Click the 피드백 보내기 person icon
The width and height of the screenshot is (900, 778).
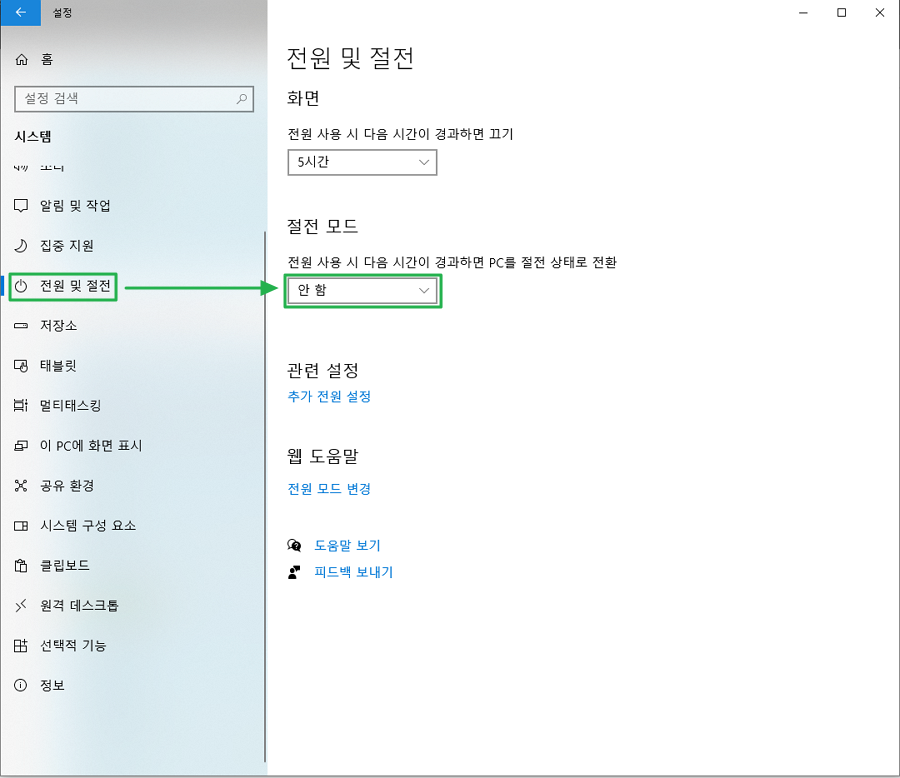294,572
